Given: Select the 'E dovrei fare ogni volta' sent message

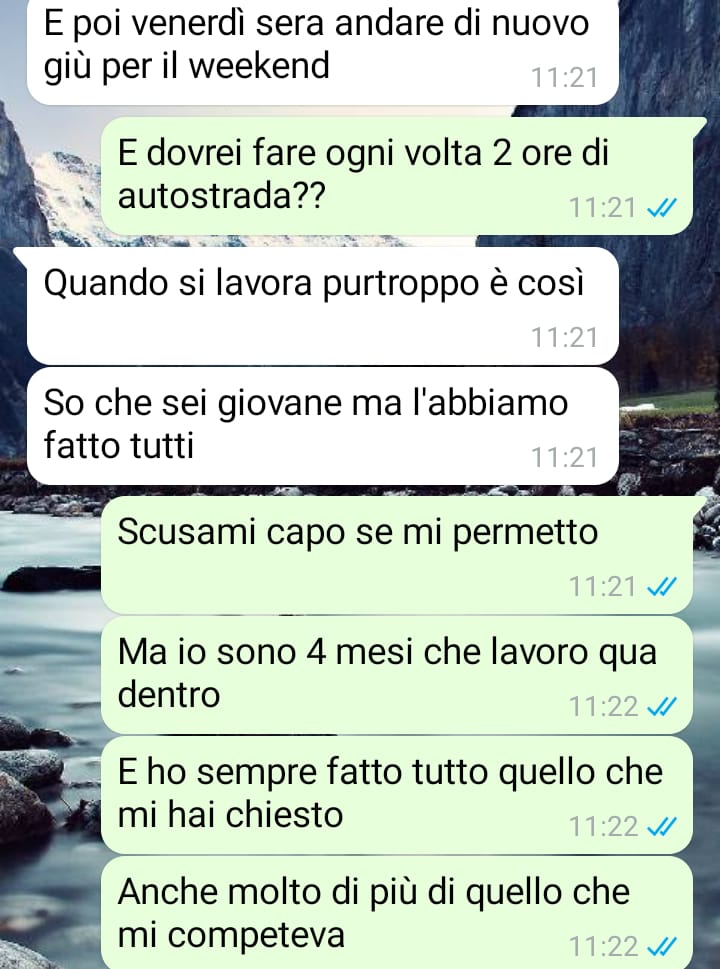Looking at the screenshot, I should (397, 176).
